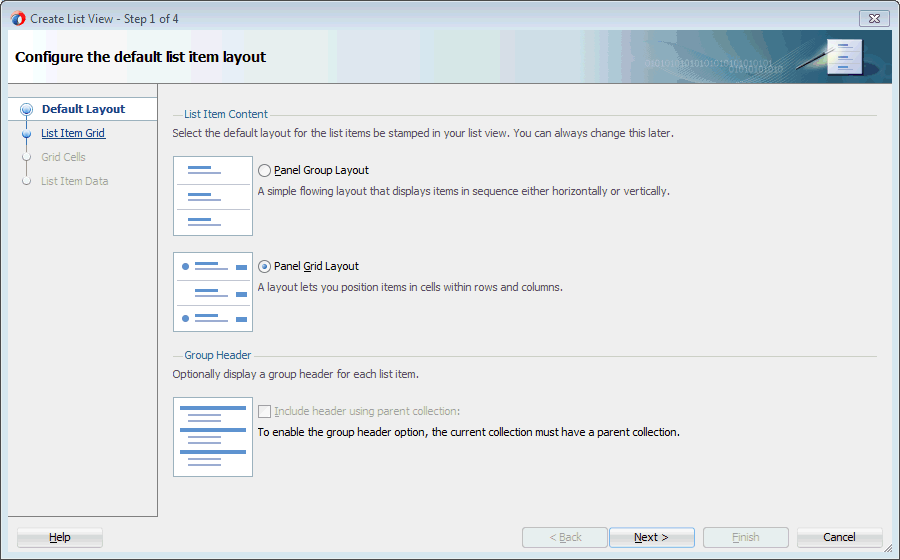The image size is (900, 560).
Task: Go to the List Item Grid step
Action: point(73,133)
